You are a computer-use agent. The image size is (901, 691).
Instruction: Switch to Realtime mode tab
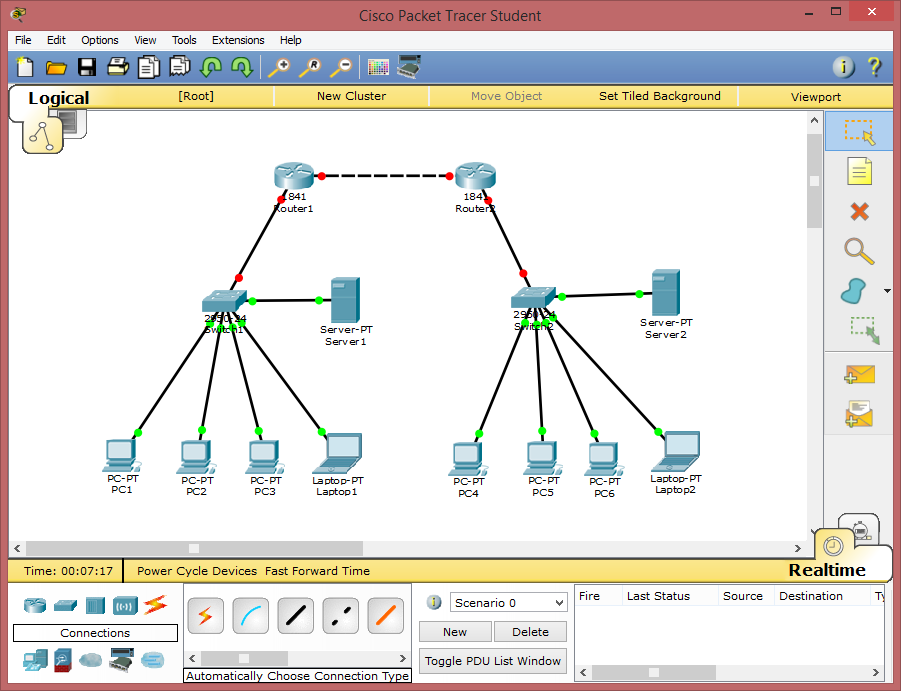tap(827, 570)
